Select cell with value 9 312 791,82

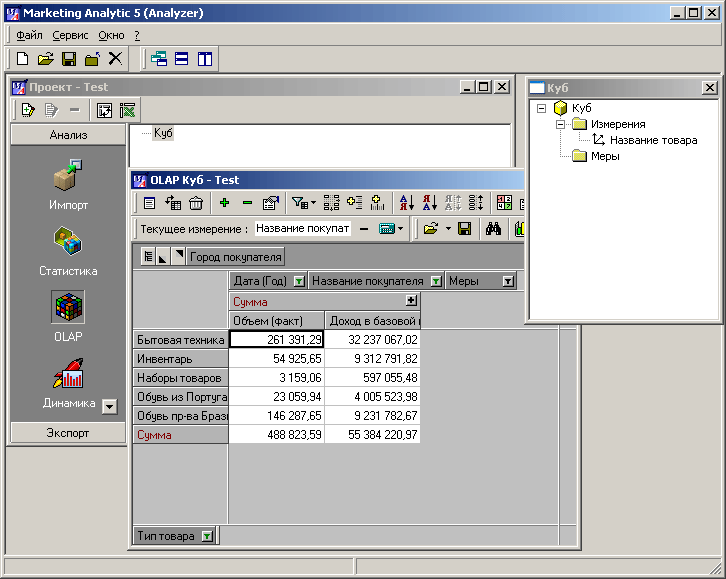coord(373,359)
